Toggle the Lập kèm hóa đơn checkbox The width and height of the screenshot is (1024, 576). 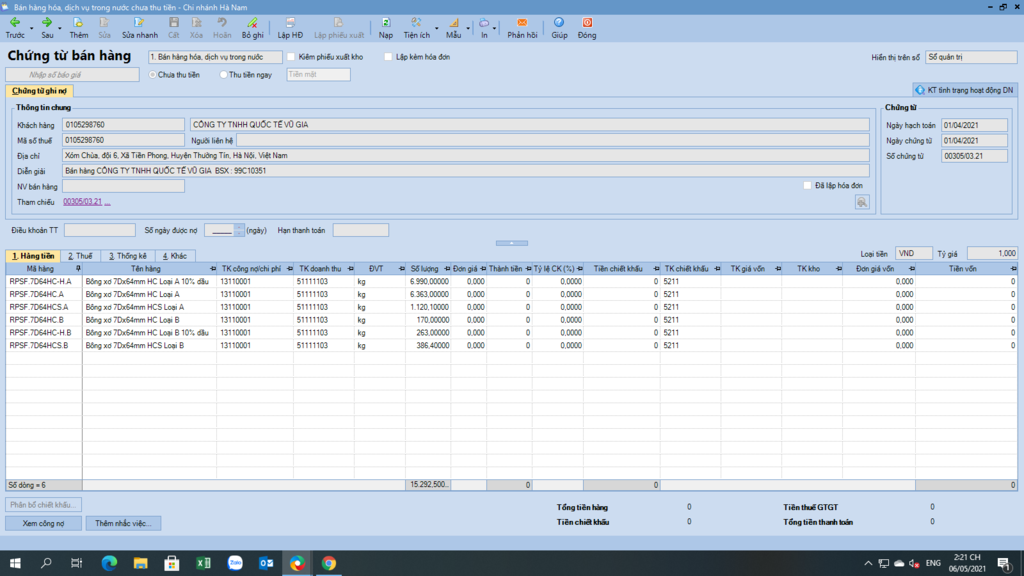[389, 57]
